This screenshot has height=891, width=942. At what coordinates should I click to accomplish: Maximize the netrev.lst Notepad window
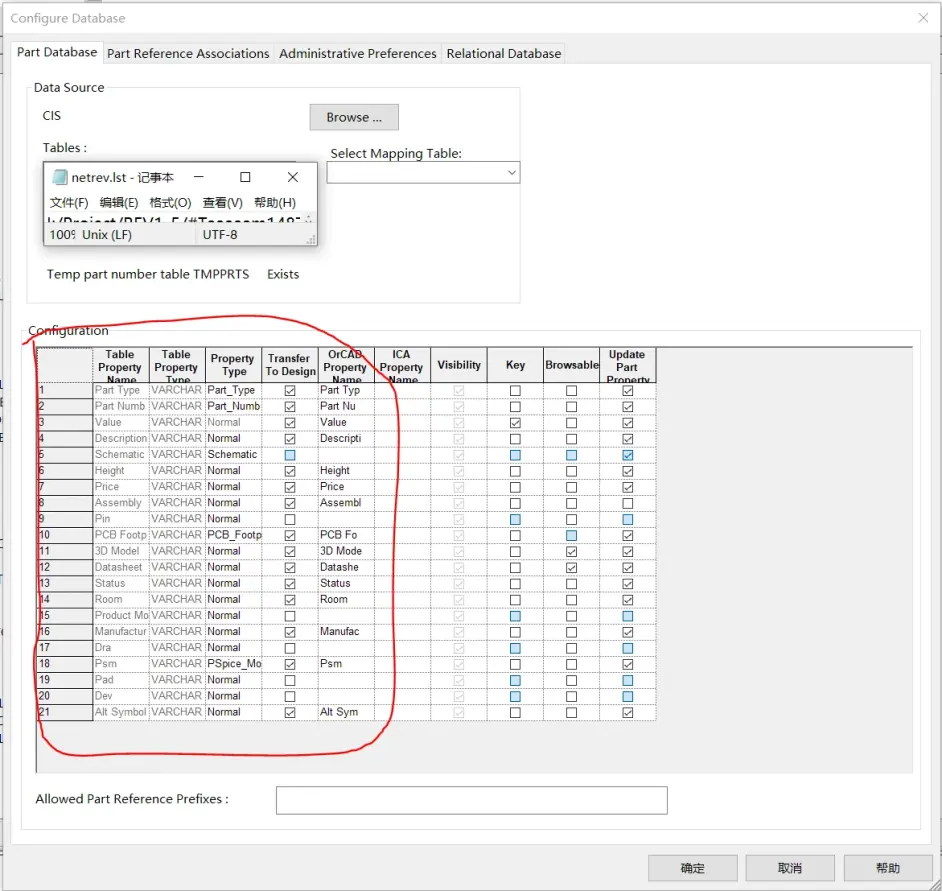pos(244,177)
